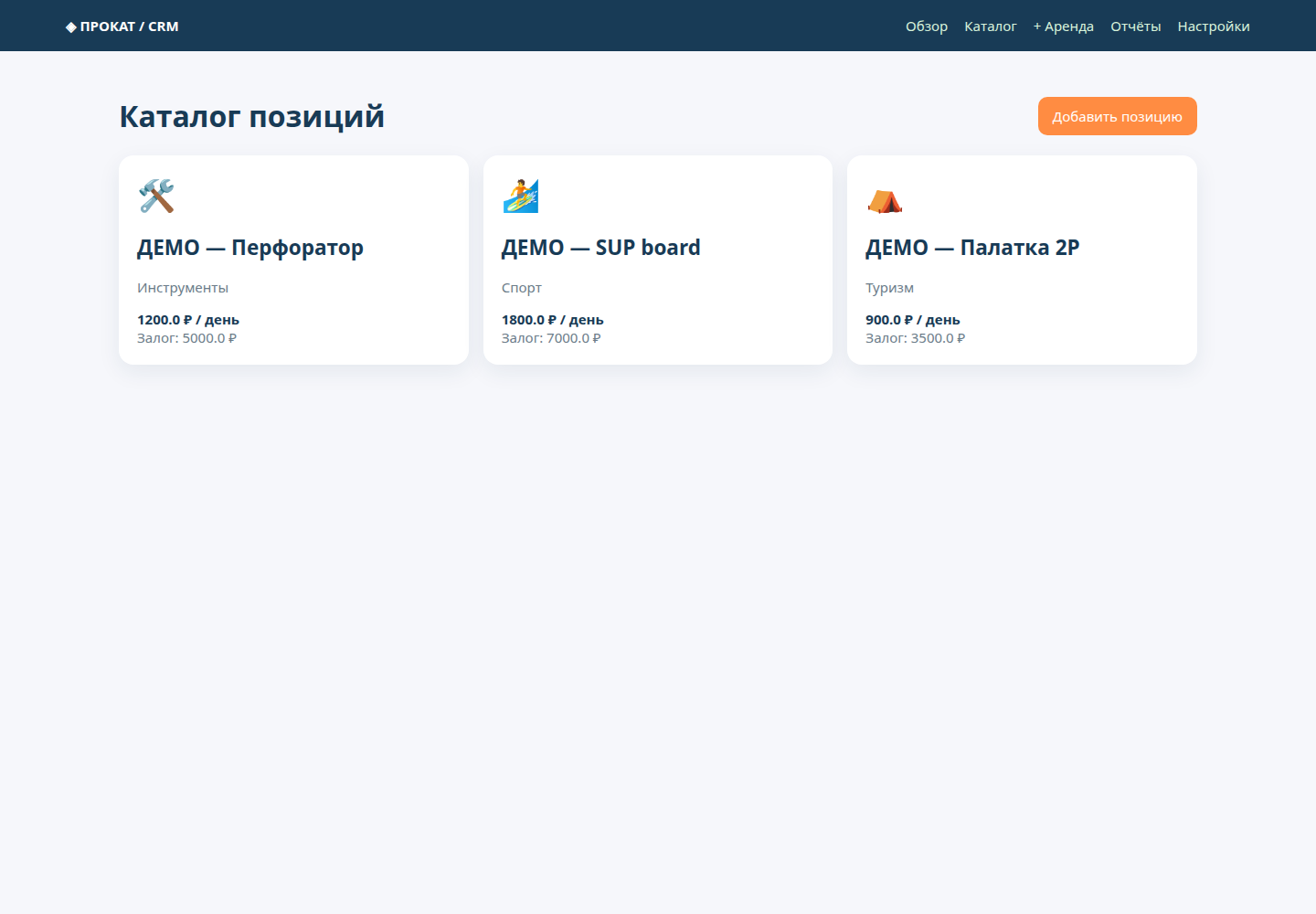This screenshot has width=1316, height=914.
Task: Open the ДЕМО — Перфоратор card title
Action: click(250, 248)
